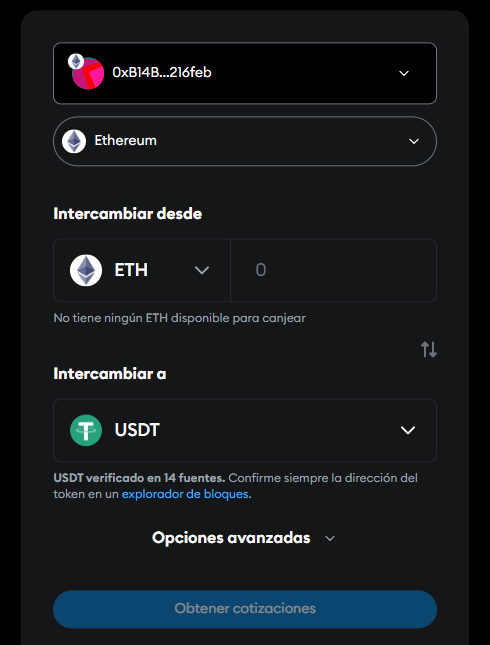Expand the Ethereum network dropdown arrow
Image resolution: width=490 pixels, height=645 pixels.
414,141
